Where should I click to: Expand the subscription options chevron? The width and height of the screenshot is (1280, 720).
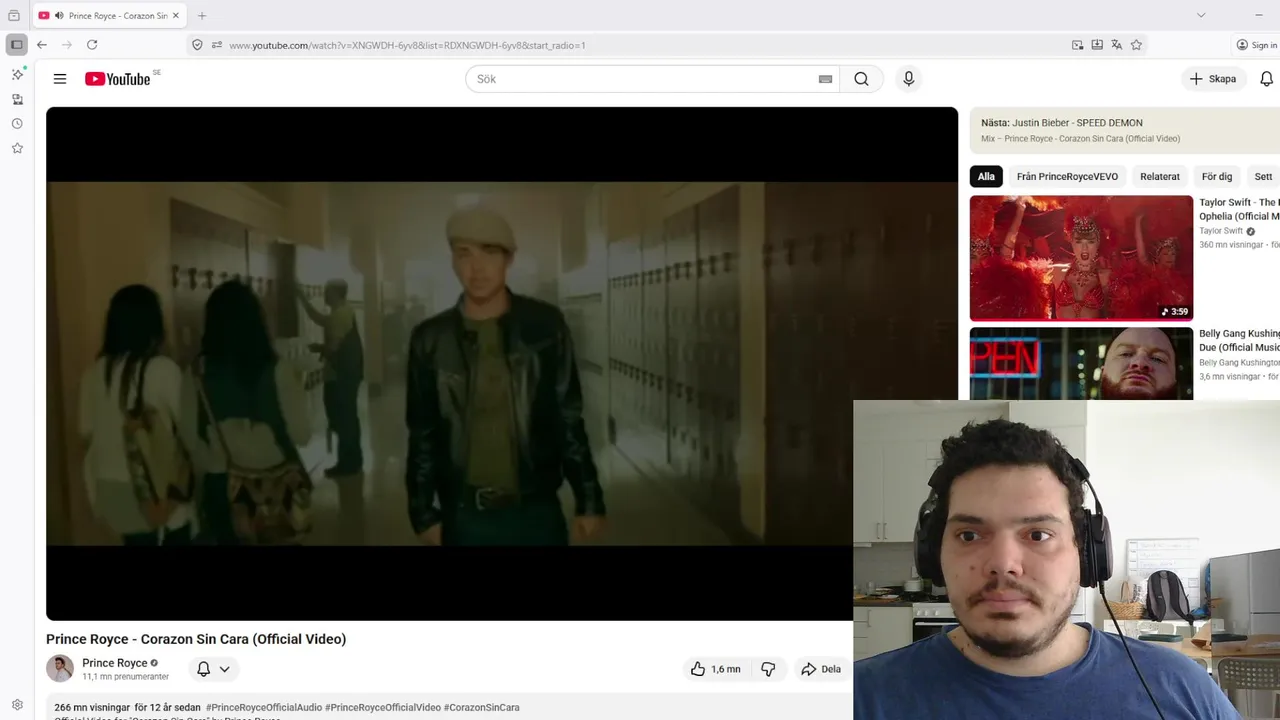click(x=225, y=669)
